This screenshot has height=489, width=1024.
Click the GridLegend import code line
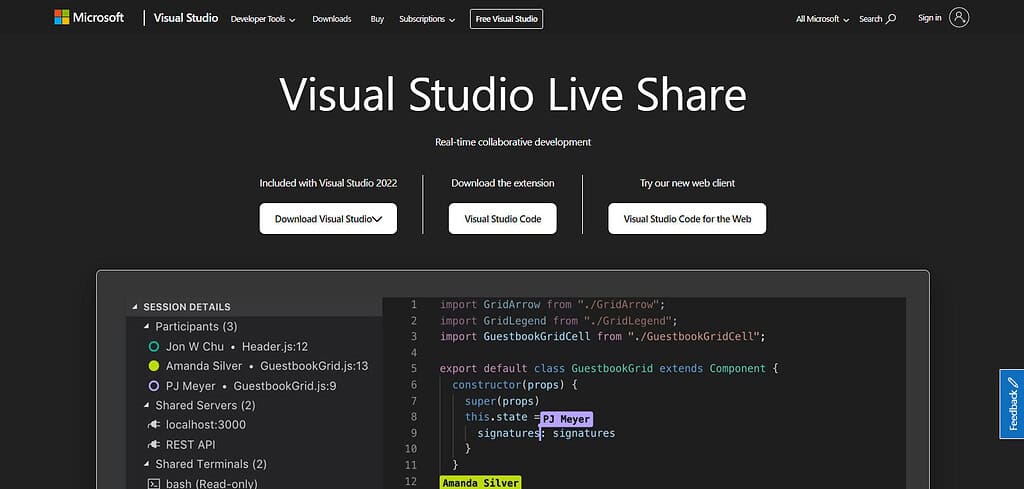[558, 321]
